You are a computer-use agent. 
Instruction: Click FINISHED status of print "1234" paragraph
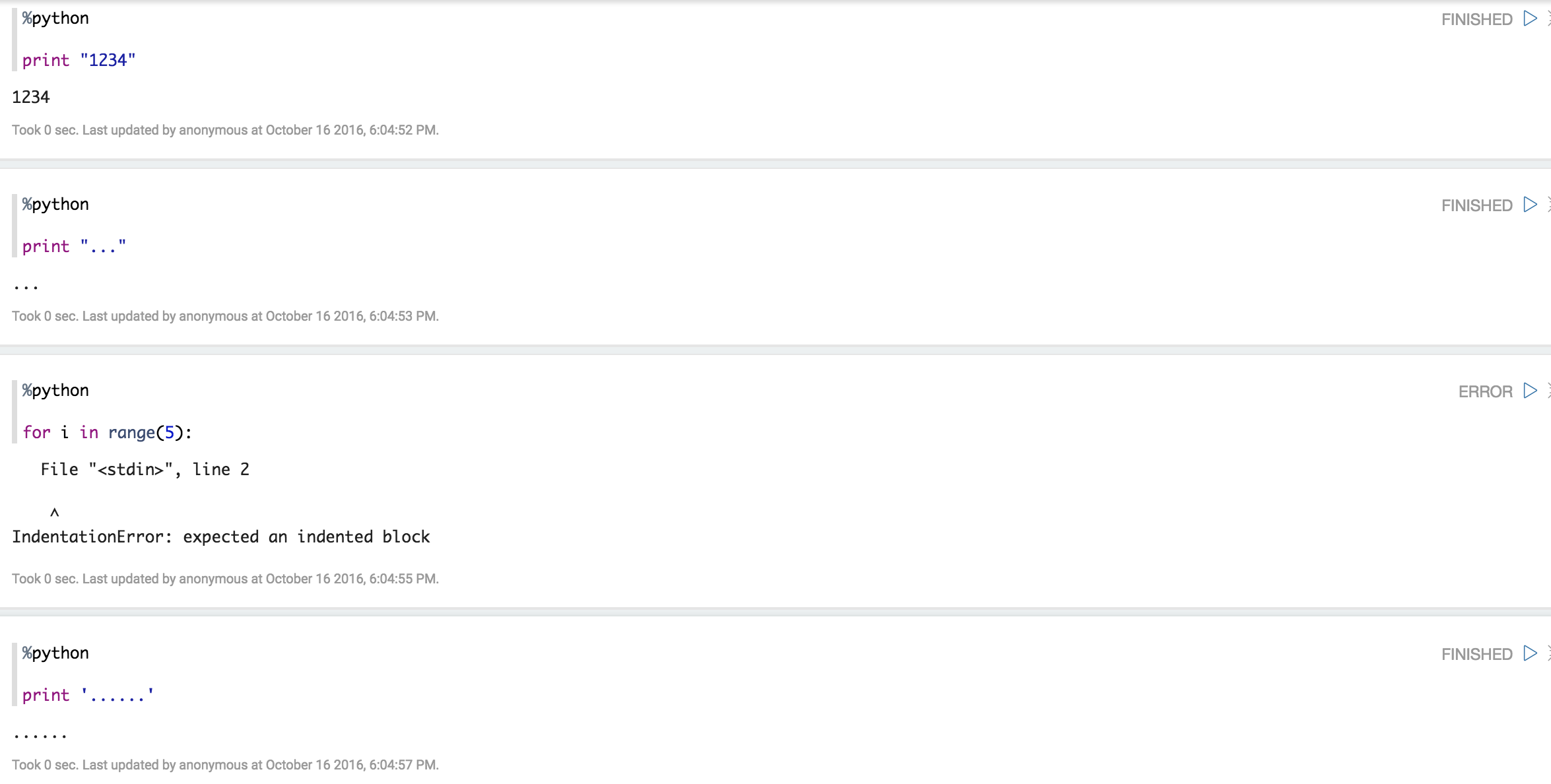[1476, 20]
